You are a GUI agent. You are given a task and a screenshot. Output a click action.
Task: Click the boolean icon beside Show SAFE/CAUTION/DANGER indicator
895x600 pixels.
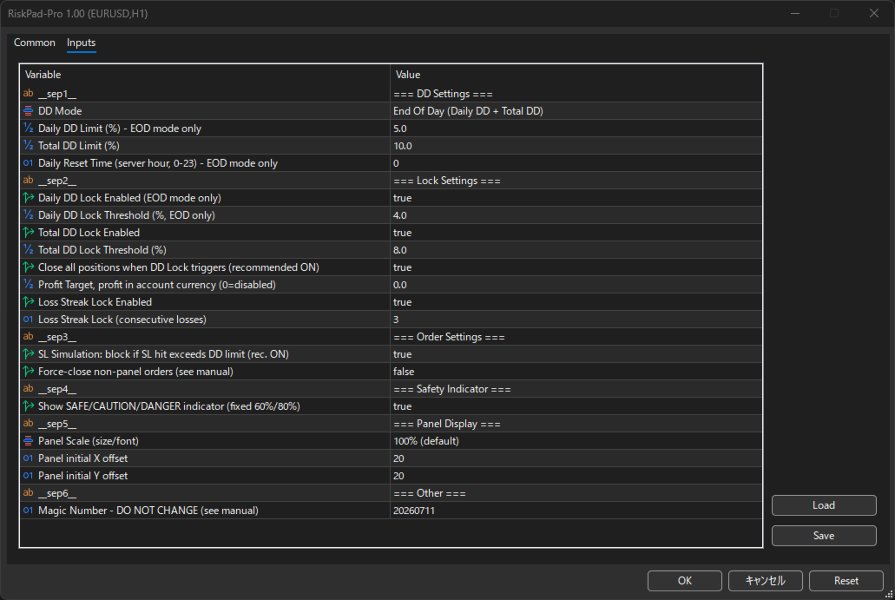click(x=28, y=406)
